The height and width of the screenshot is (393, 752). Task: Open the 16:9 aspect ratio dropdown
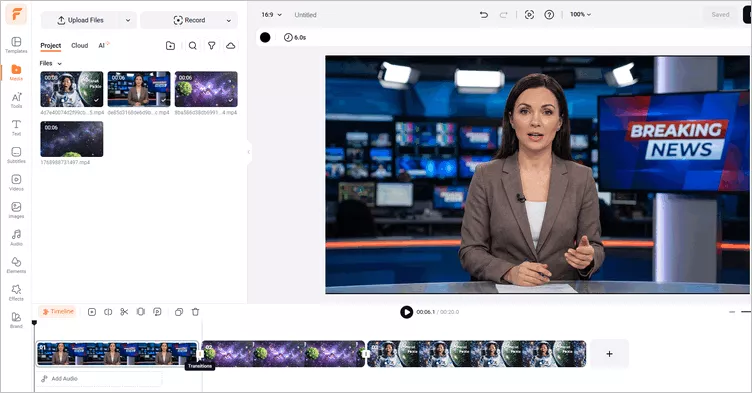271,15
